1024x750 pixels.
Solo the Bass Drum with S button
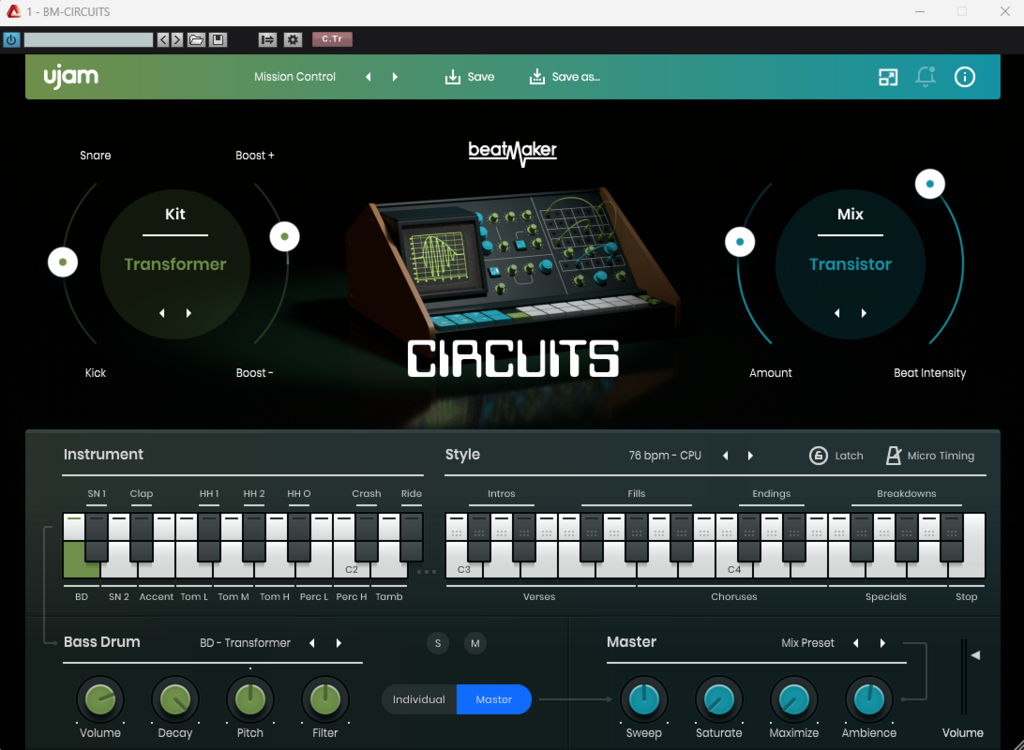[438, 644]
